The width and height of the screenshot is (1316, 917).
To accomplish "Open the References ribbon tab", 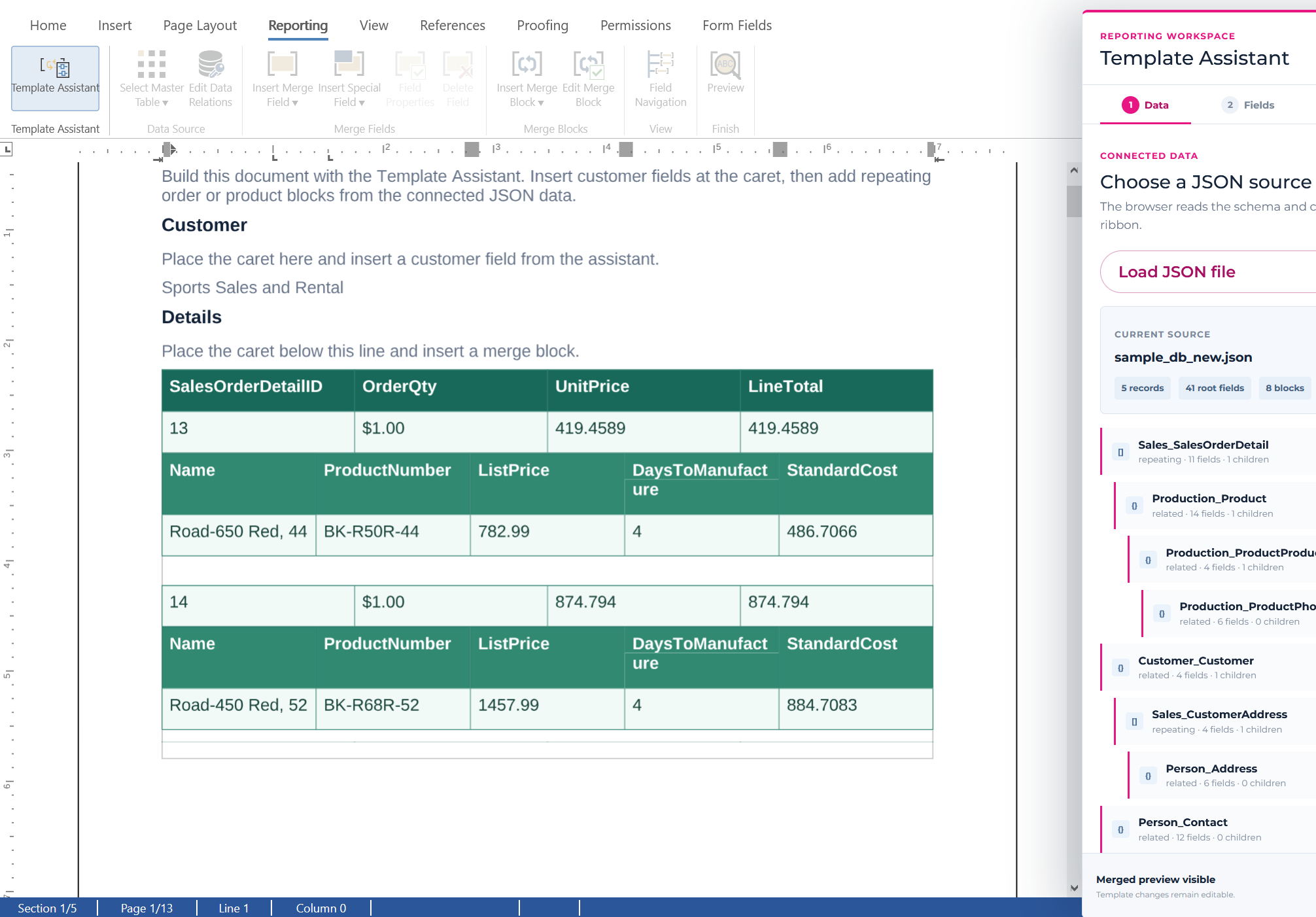I will 453,26.
